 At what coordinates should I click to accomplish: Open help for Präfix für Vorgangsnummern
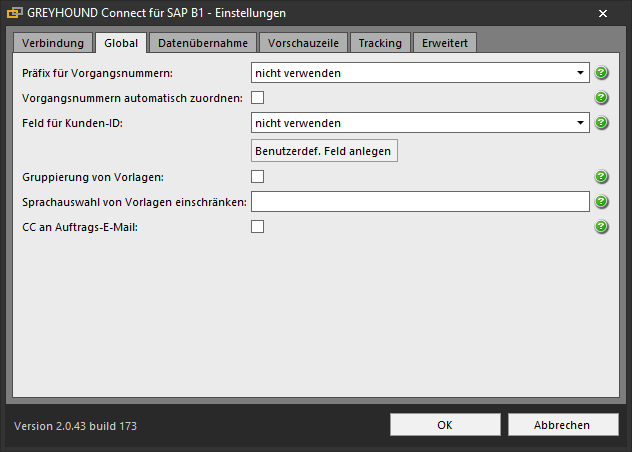pos(601,73)
